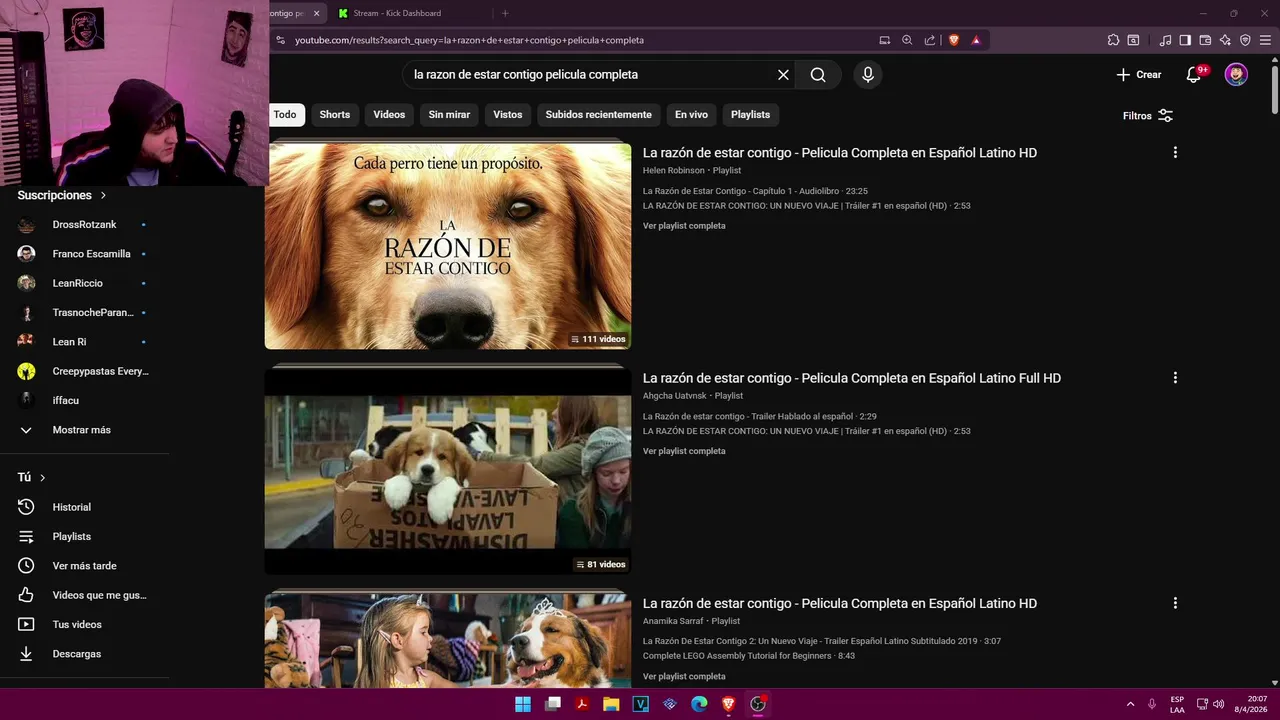Open Anamika Sarraf channel link
The height and width of the screenshot is (720, 1280).
[673, 621]
